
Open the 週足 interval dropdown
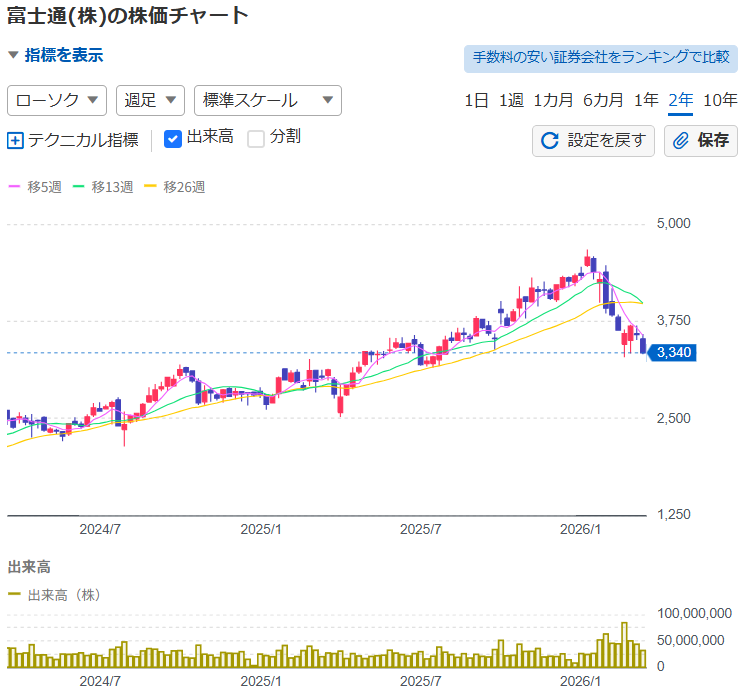[151, 100]
